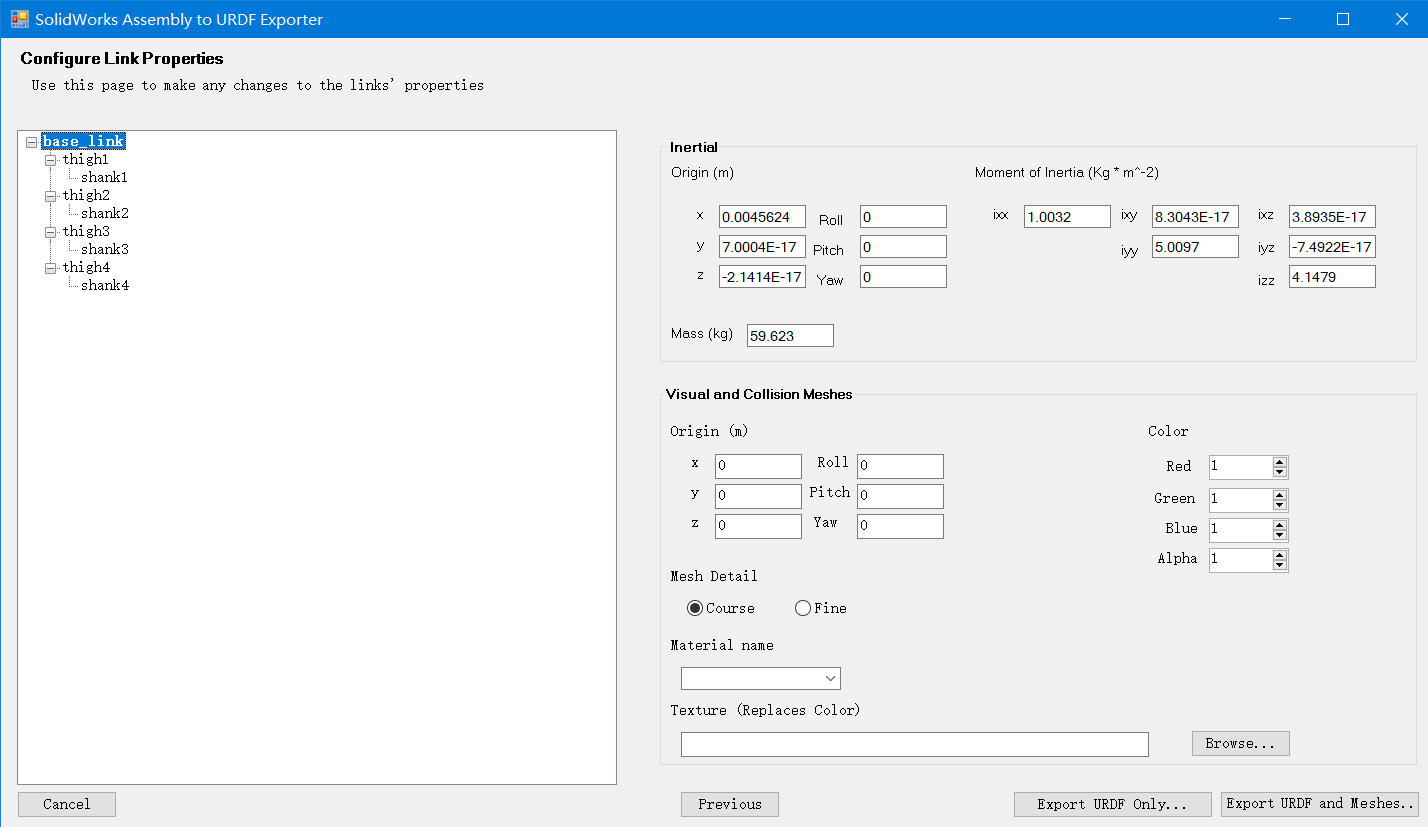Click the Mass (kg) field
Viewport: 1428px width, 827px height.
click(790, 336)
